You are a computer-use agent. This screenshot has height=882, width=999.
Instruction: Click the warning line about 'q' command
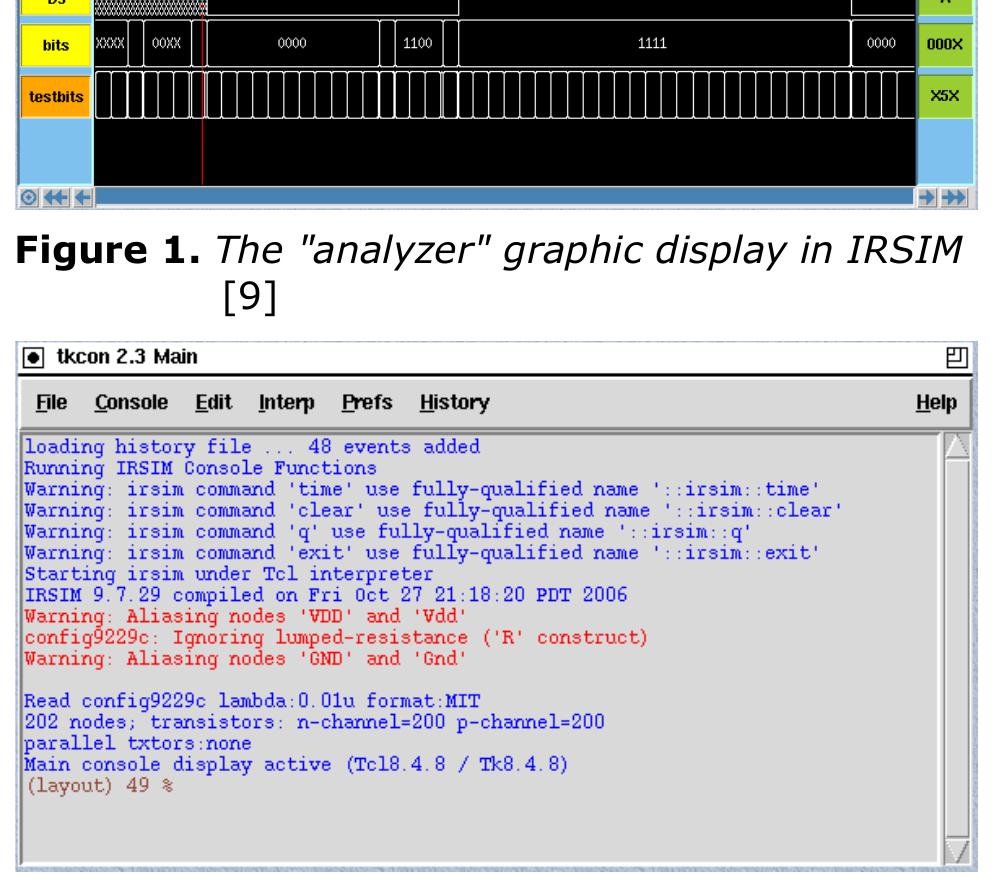(x=388, y=531)
